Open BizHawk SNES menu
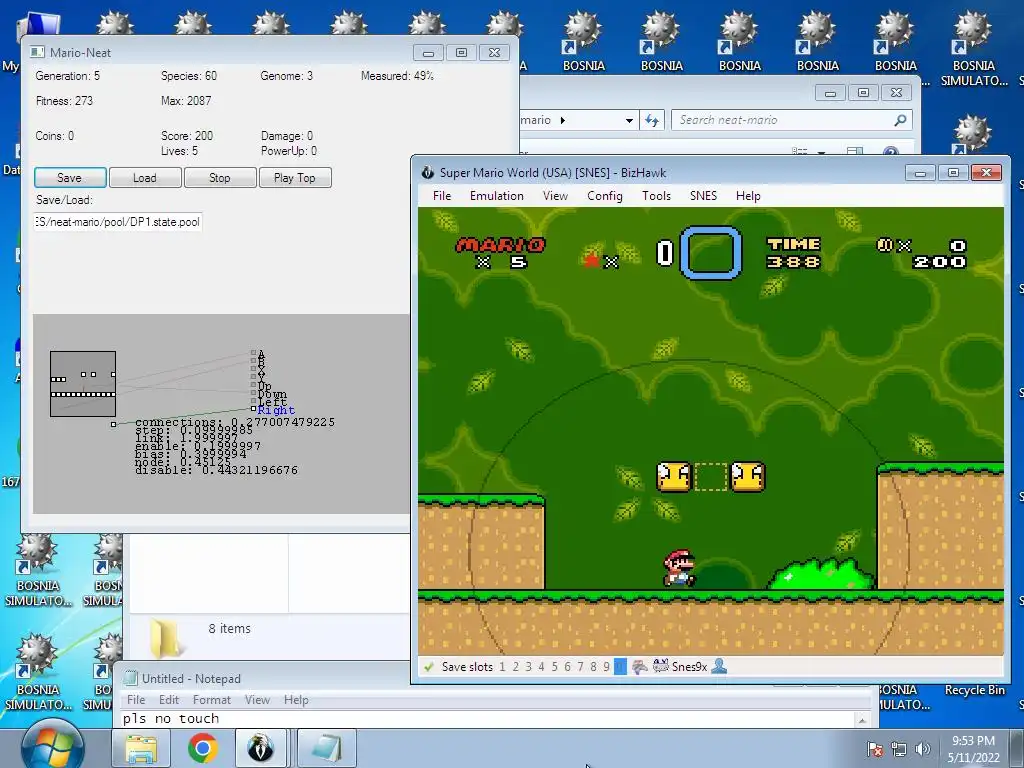1024x768 pixels. tap(703, 196)
